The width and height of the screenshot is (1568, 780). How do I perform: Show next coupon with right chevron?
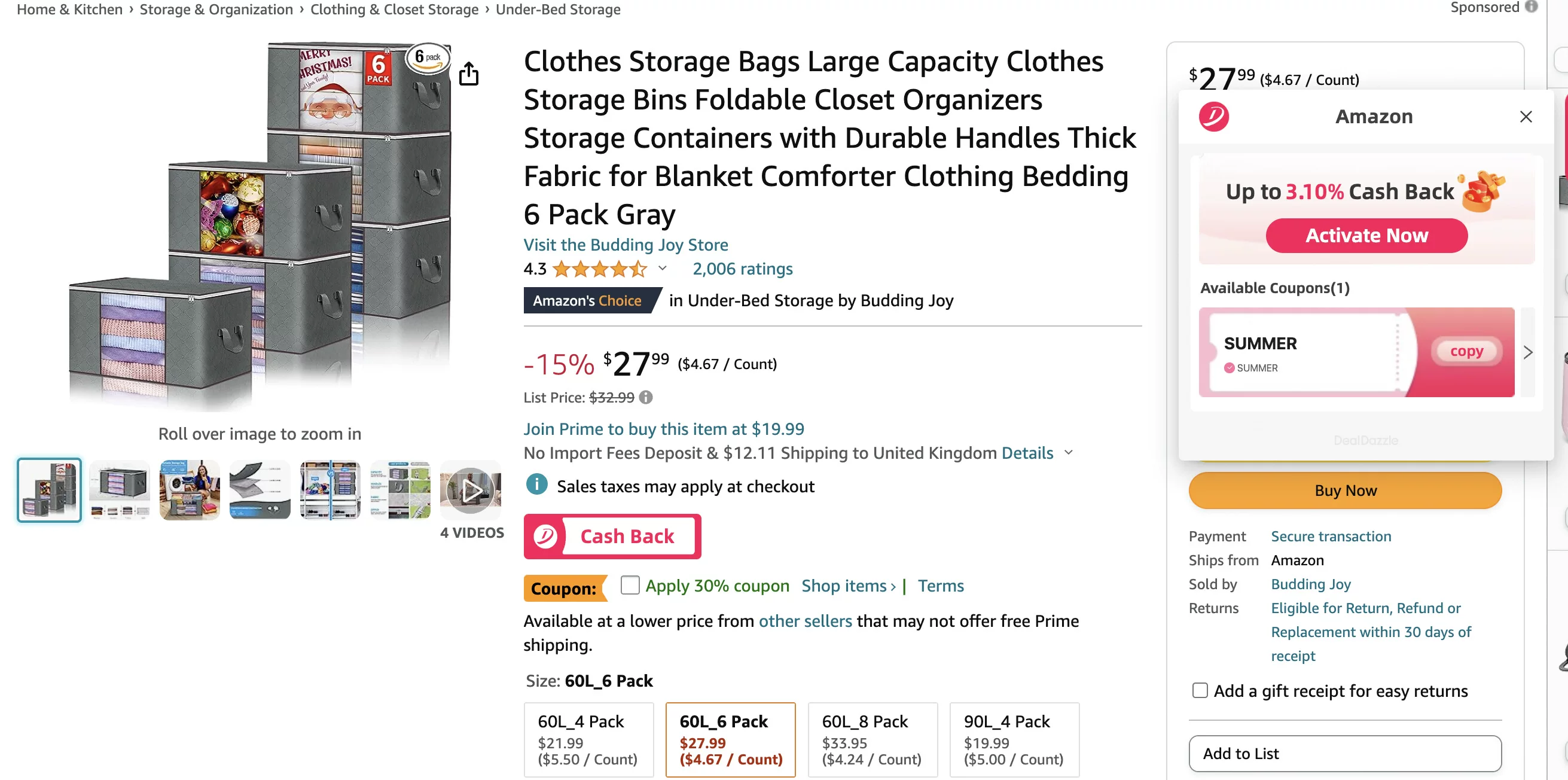1527,352
